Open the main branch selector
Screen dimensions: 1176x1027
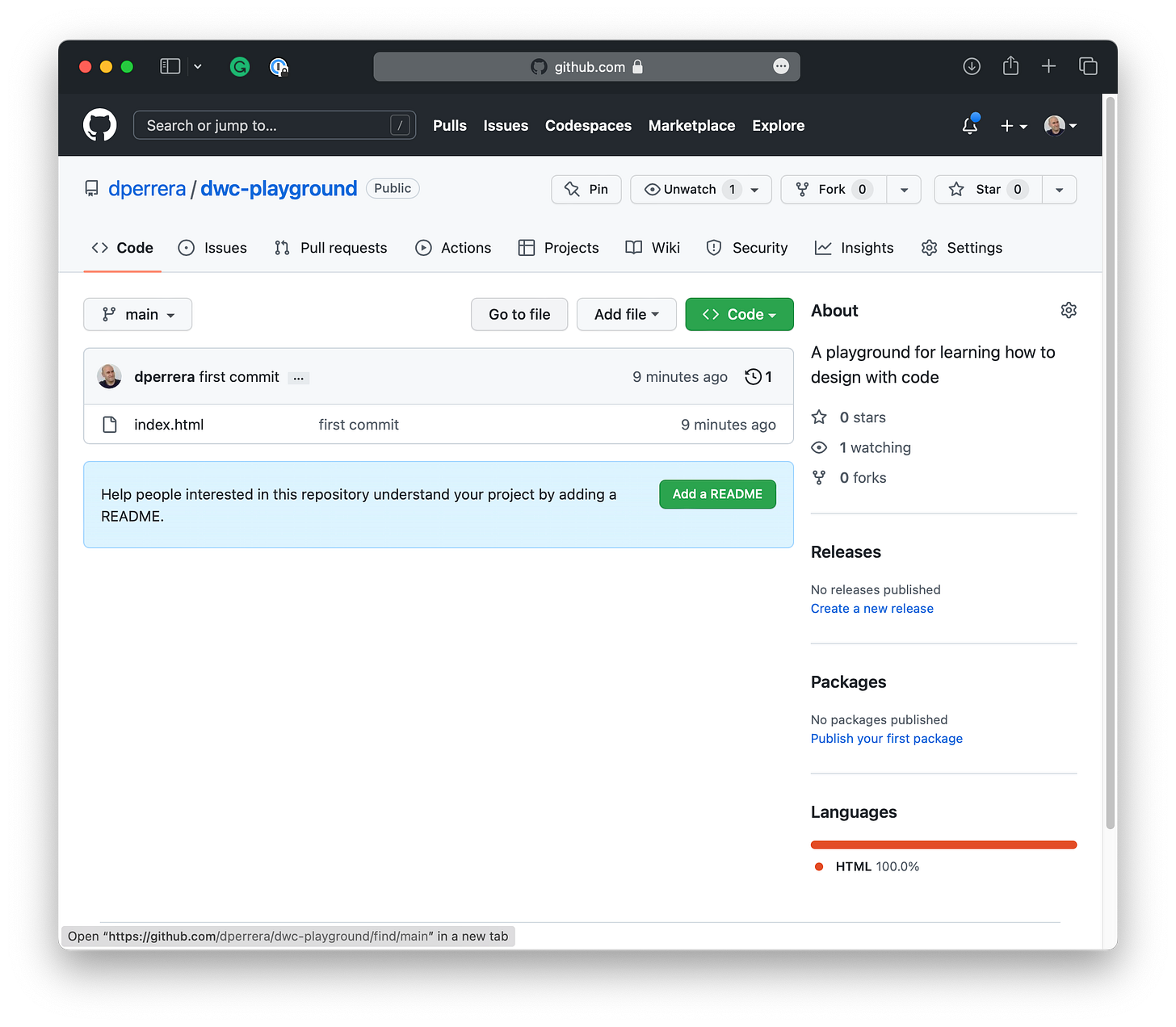(138, 314)
